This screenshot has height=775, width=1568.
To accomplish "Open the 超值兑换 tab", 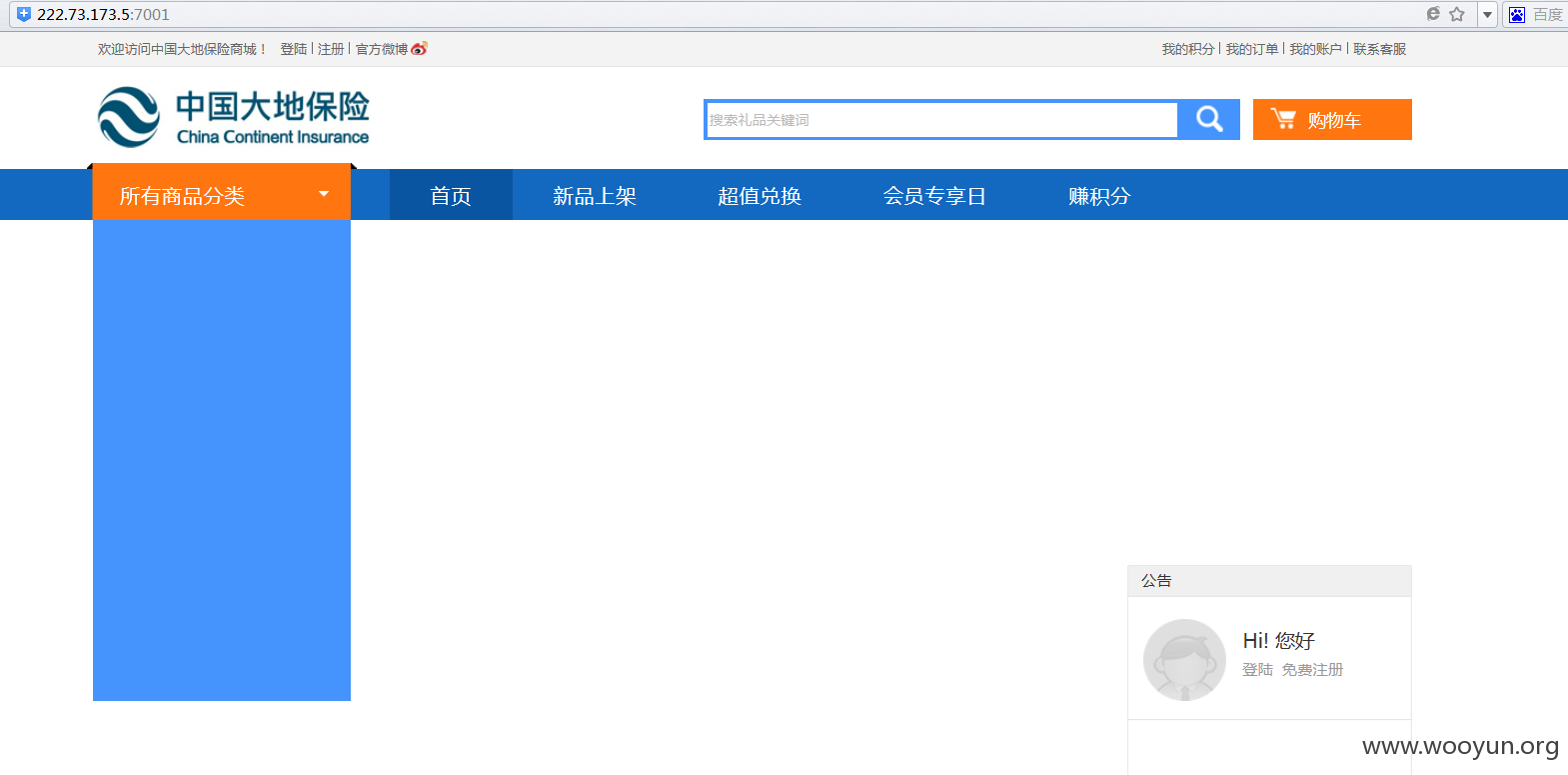I will point(760,195).
